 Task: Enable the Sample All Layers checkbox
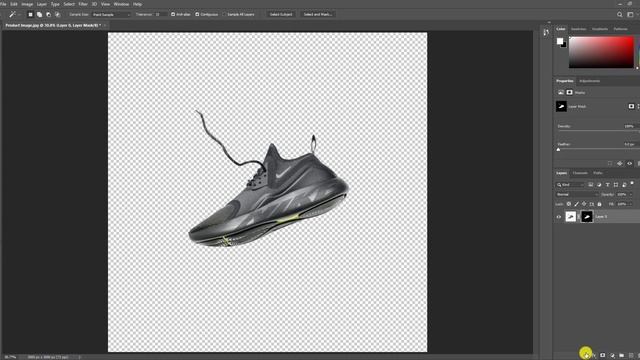pyautogui.click(x=224, y=14)
